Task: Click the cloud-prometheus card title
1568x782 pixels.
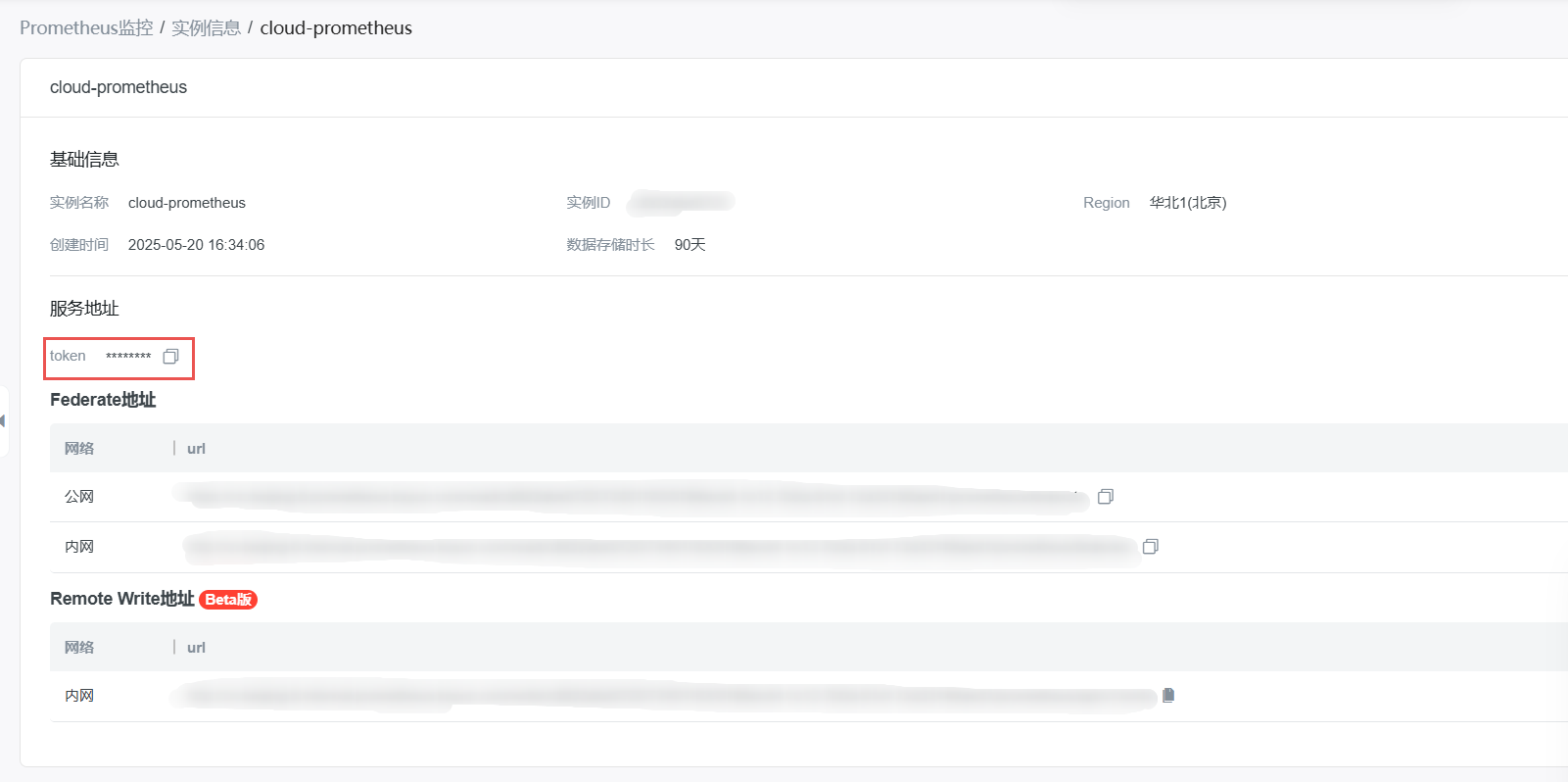Action: click(x=119, y=87)
